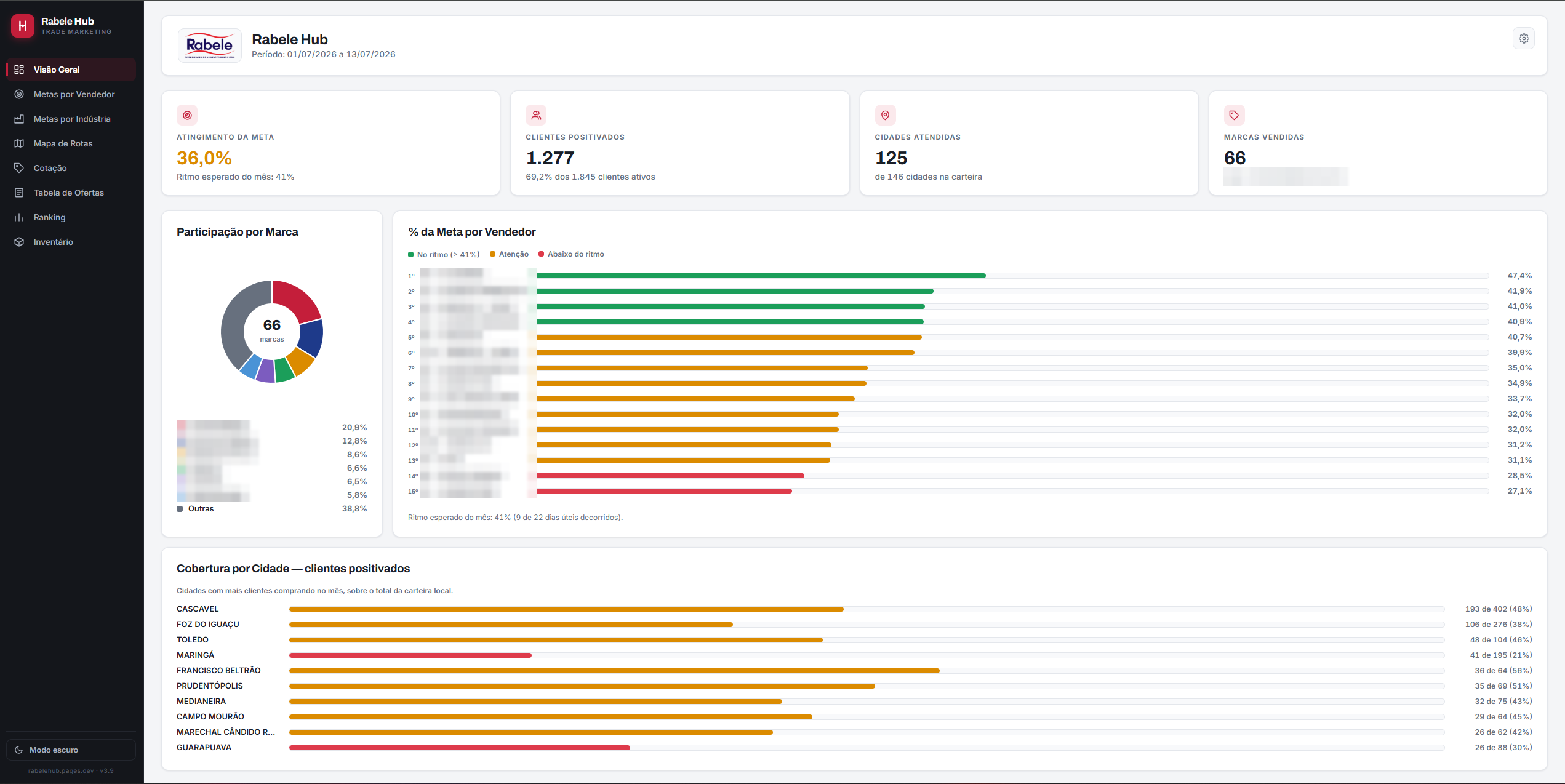The height and width of the screenshot is (784, 1565).
Task: Click the 1.277 clientes positivados value
Action: tap(550, 158)
